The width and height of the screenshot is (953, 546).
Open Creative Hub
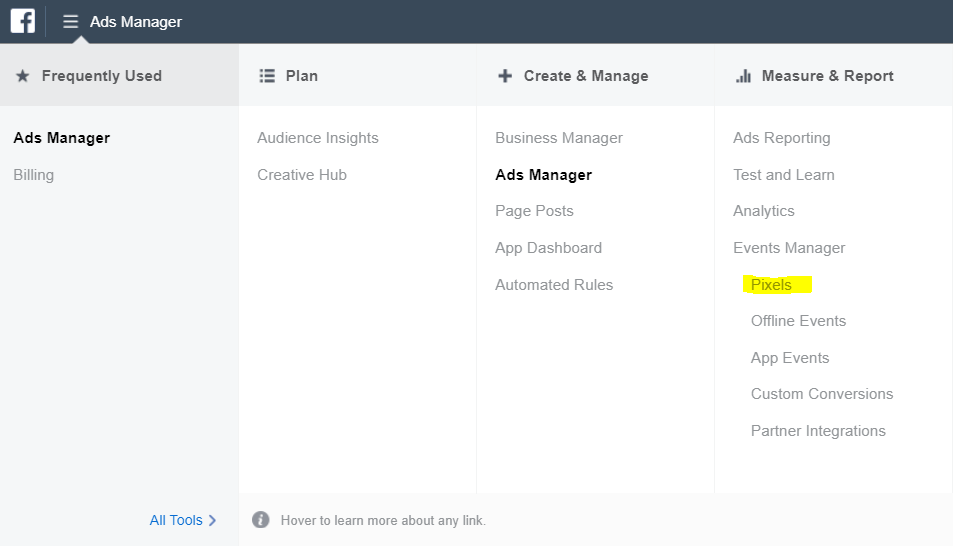(301, 175)
